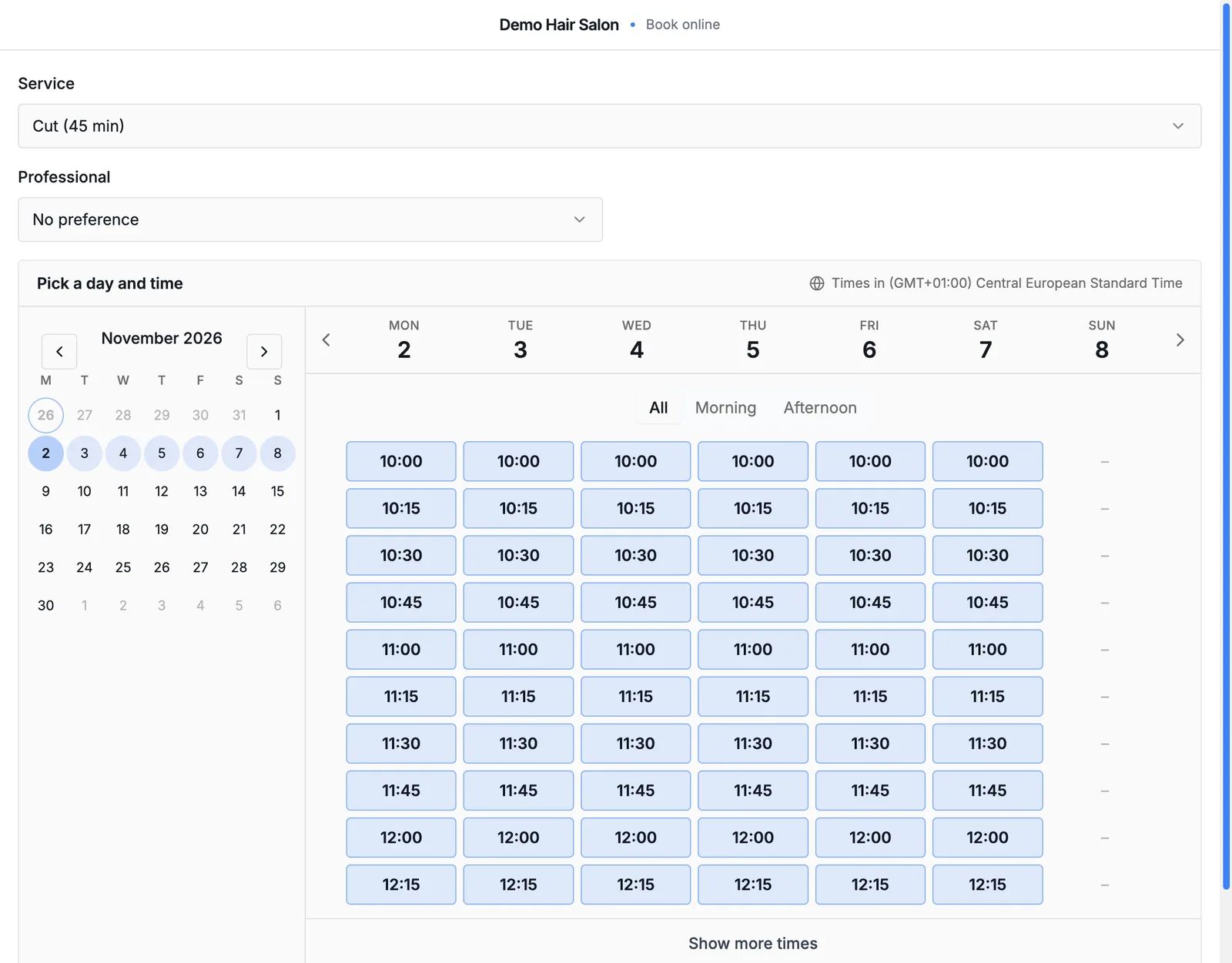Open the Service dropdown showing Cut (45 min)
Viewport: 1232px width, 963px height.
(x=609, y=126)
